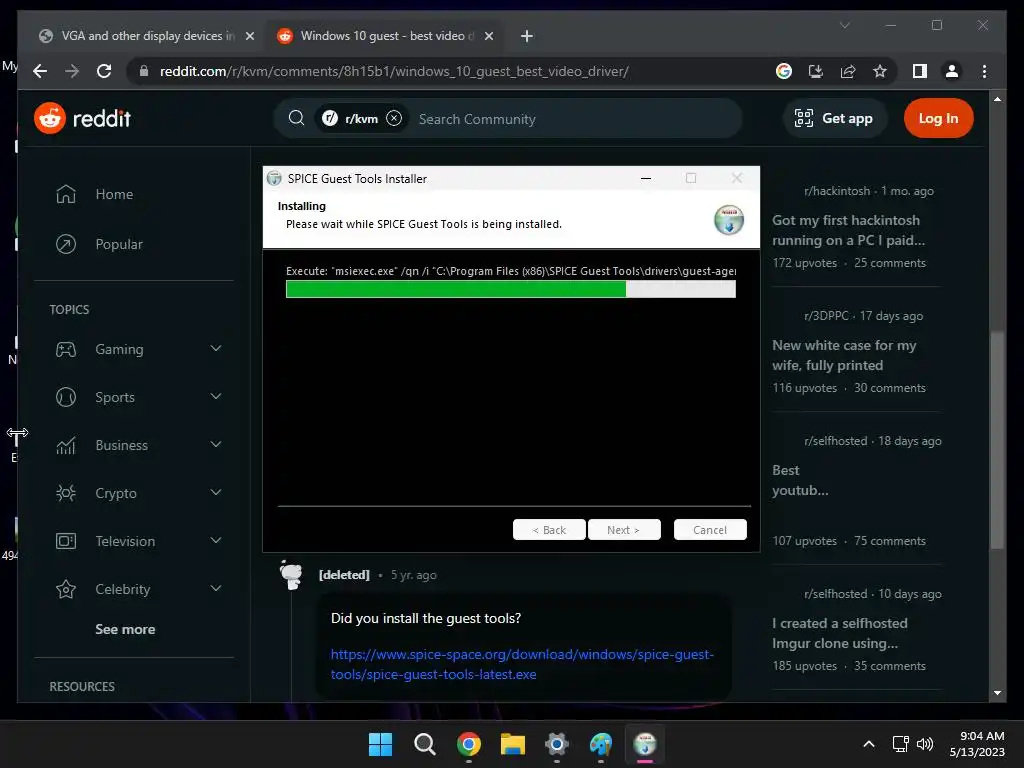Open r/selfhosted Best youtub... post
This screenshot has height=768, width=1024.
click(800, 480)
